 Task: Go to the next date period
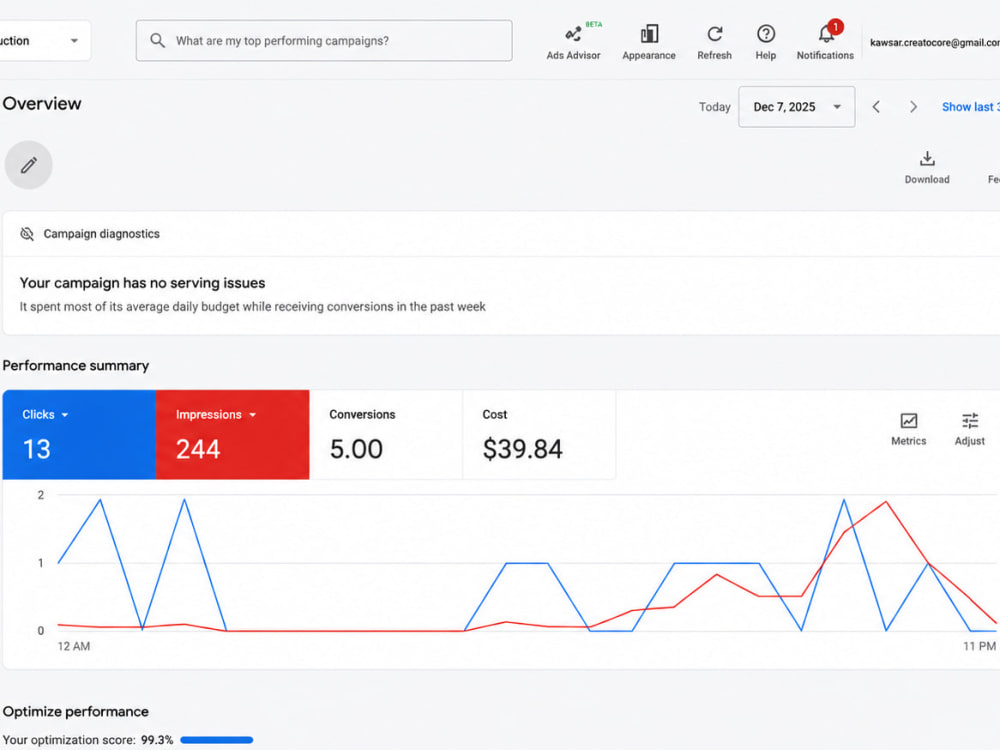click(913, 107)
